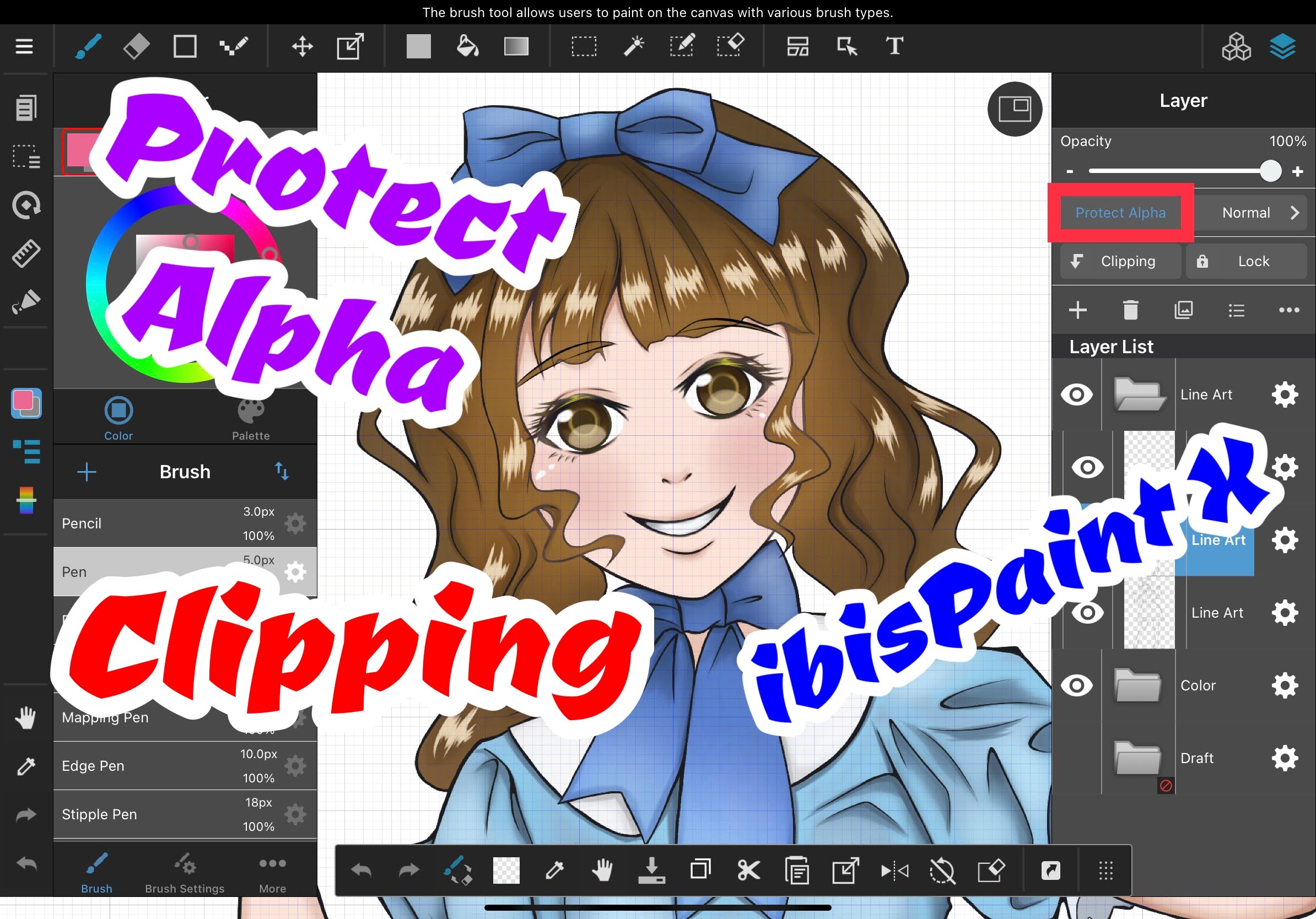1316x919 pixels.
Task: Open the brush sort order control
Action: click(282, 471)
